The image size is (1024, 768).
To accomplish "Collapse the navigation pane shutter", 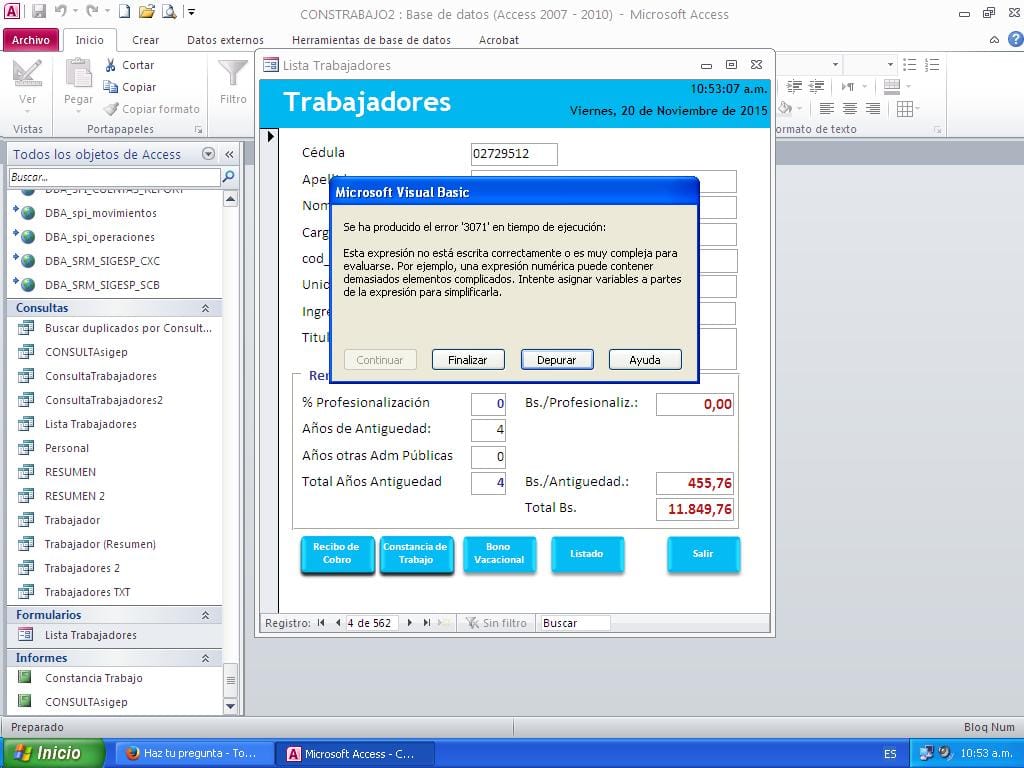I will pyautogui.click(x=227, y=154).
